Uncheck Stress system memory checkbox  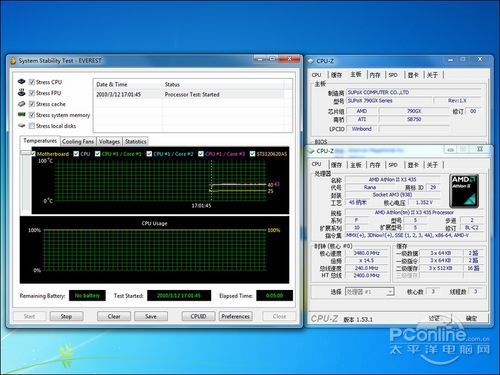(32, 115)
